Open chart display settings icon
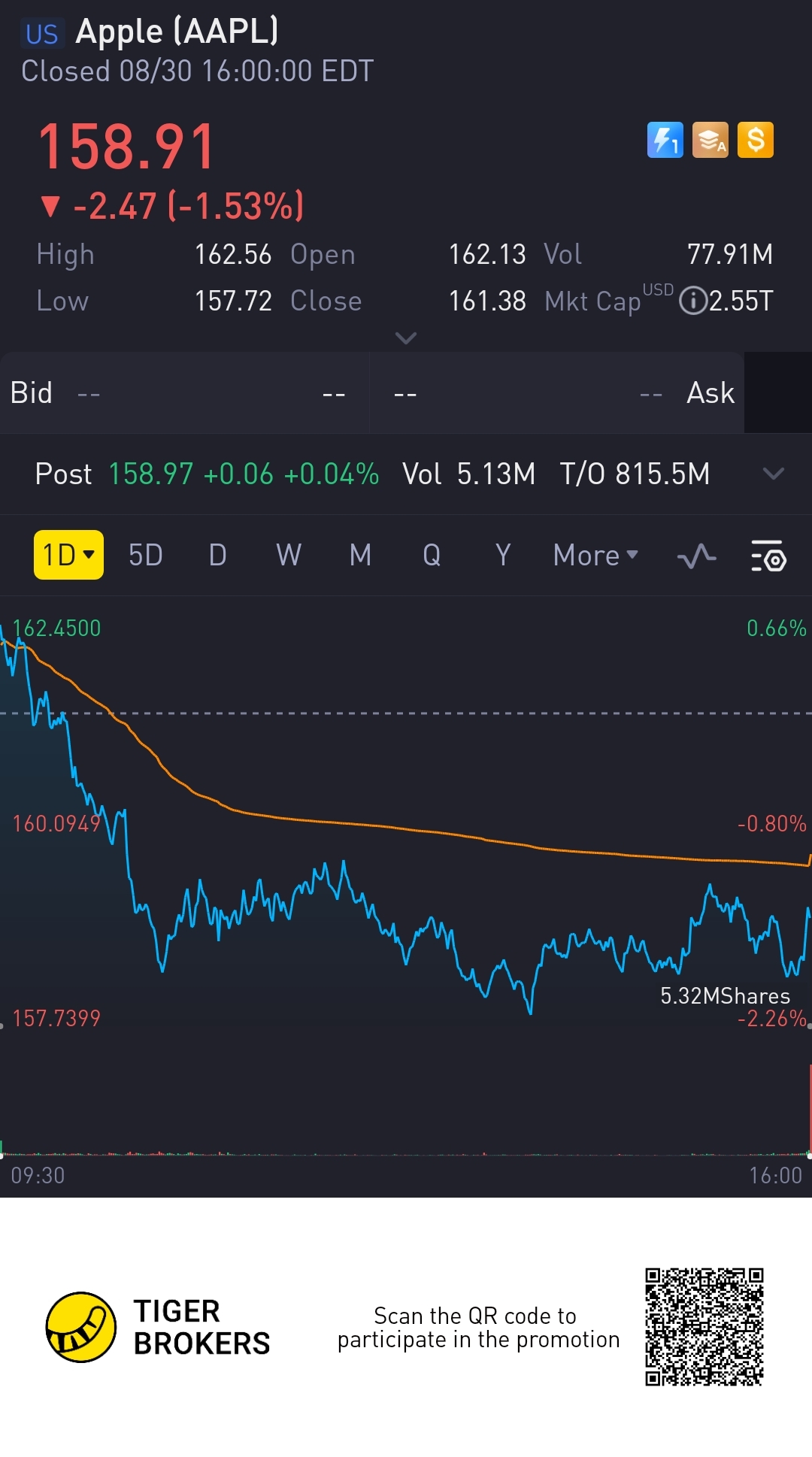The image size is (812, 1457). pyautogui.click(x=768, y=556)
